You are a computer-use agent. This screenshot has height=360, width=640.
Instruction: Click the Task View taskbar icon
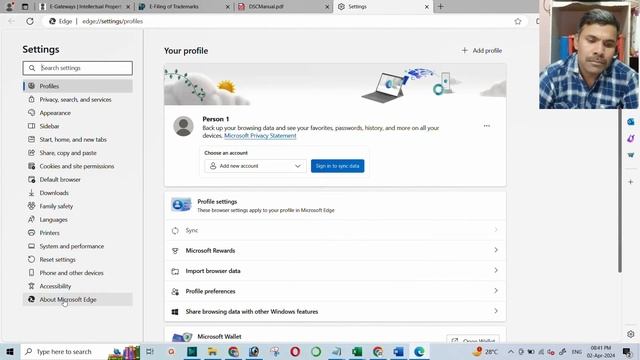coord(150,351)
